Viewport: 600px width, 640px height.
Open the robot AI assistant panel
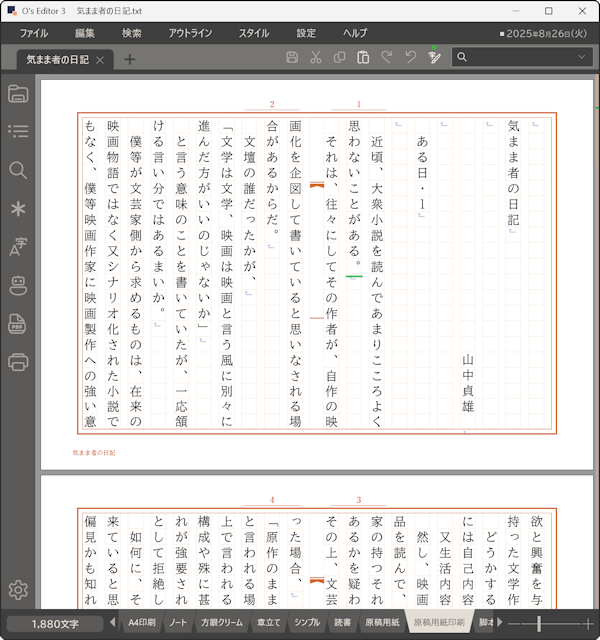click(x=18, y=286)
